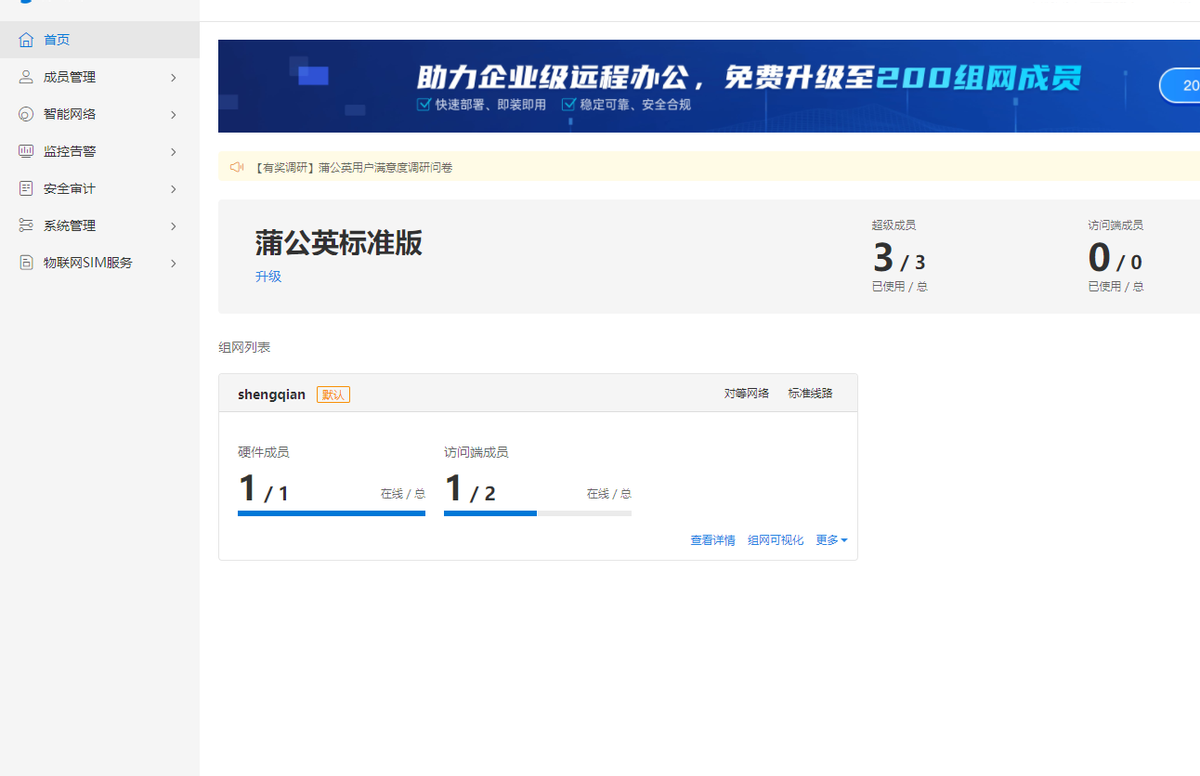Click the 超级成员 3 / 3 count
The width and height of the screenshot is (1200, 776).
(899, 259)
